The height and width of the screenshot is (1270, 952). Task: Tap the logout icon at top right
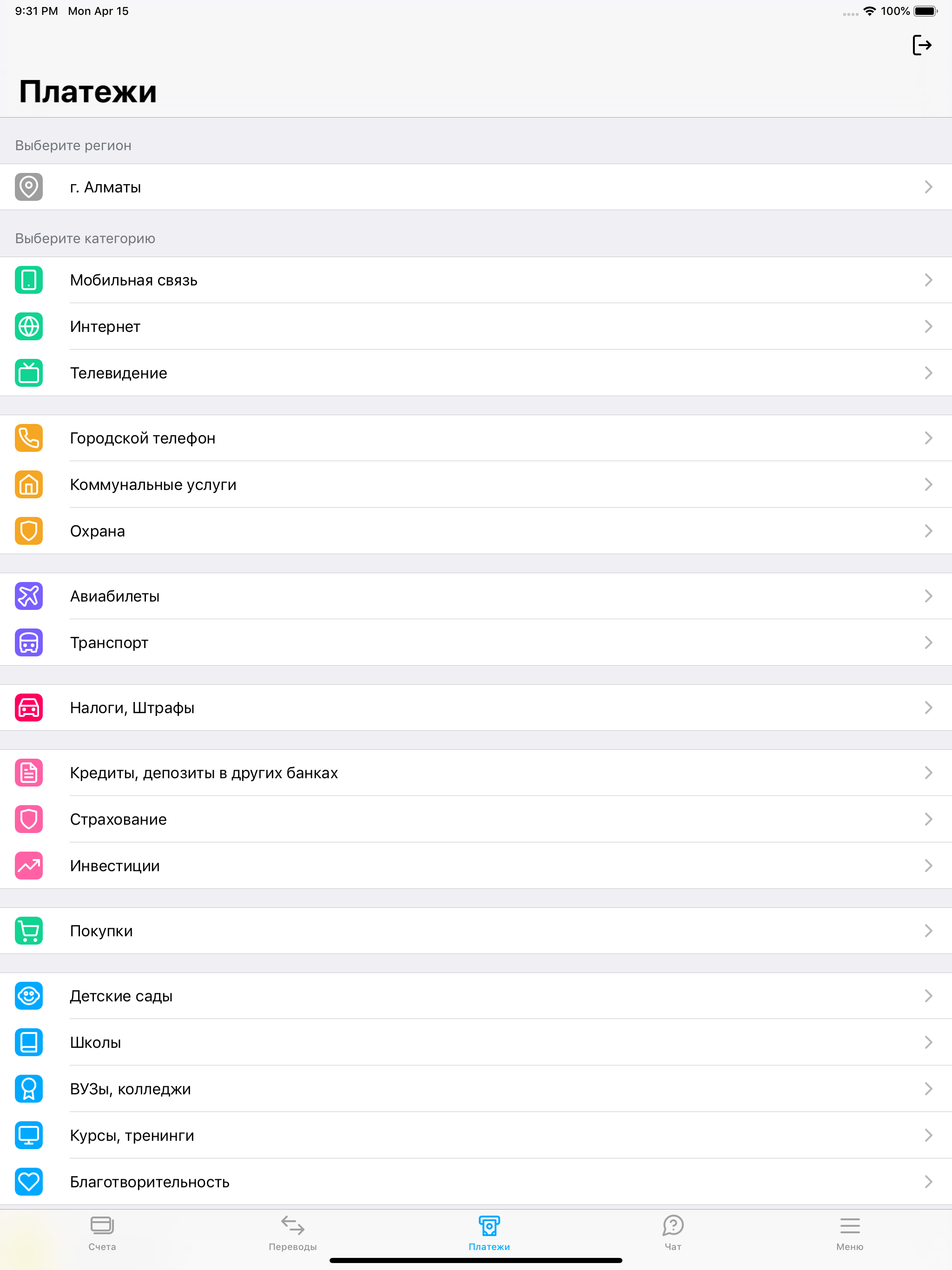[922, 45]
